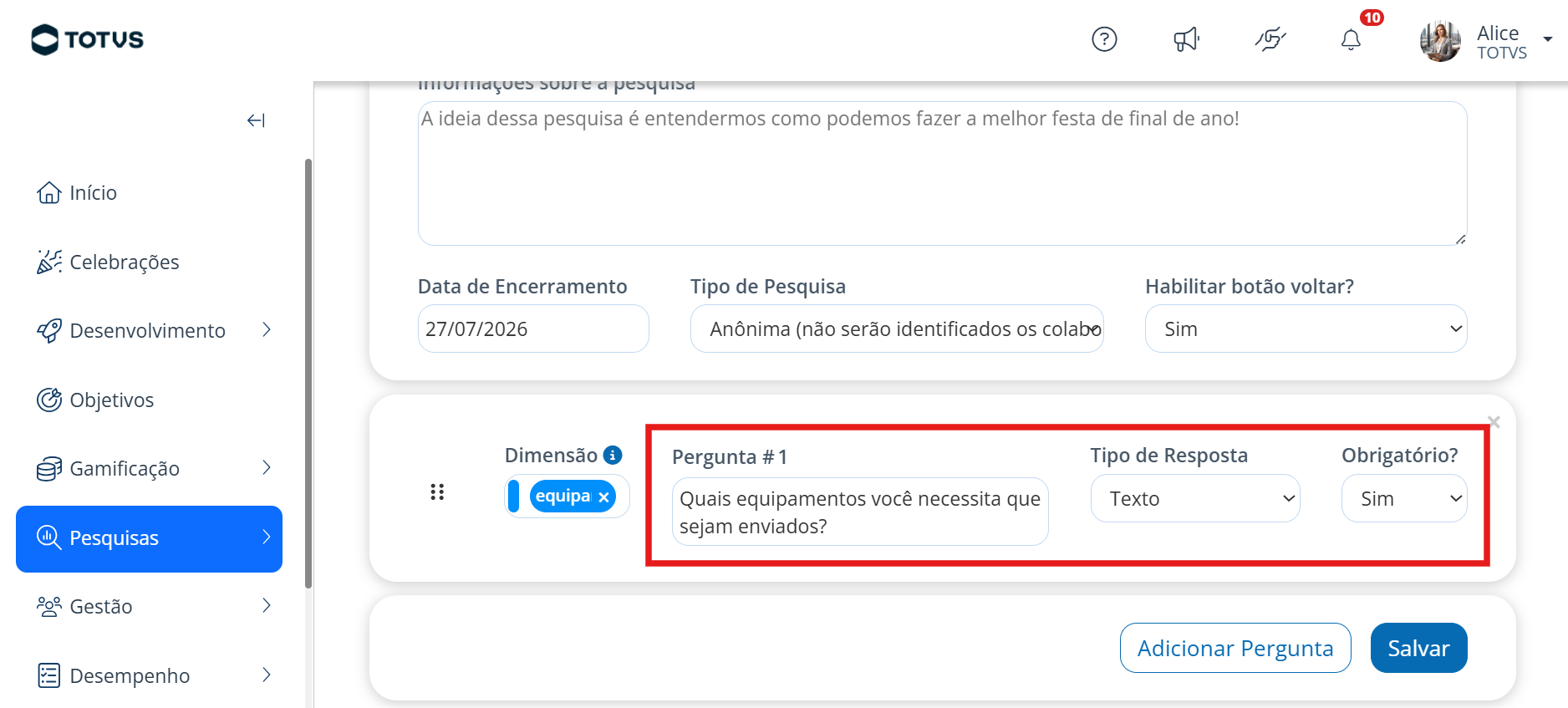Open Tipo de Resposta dropdown
Screen dimensions: 1568x708
(1195, 498)
